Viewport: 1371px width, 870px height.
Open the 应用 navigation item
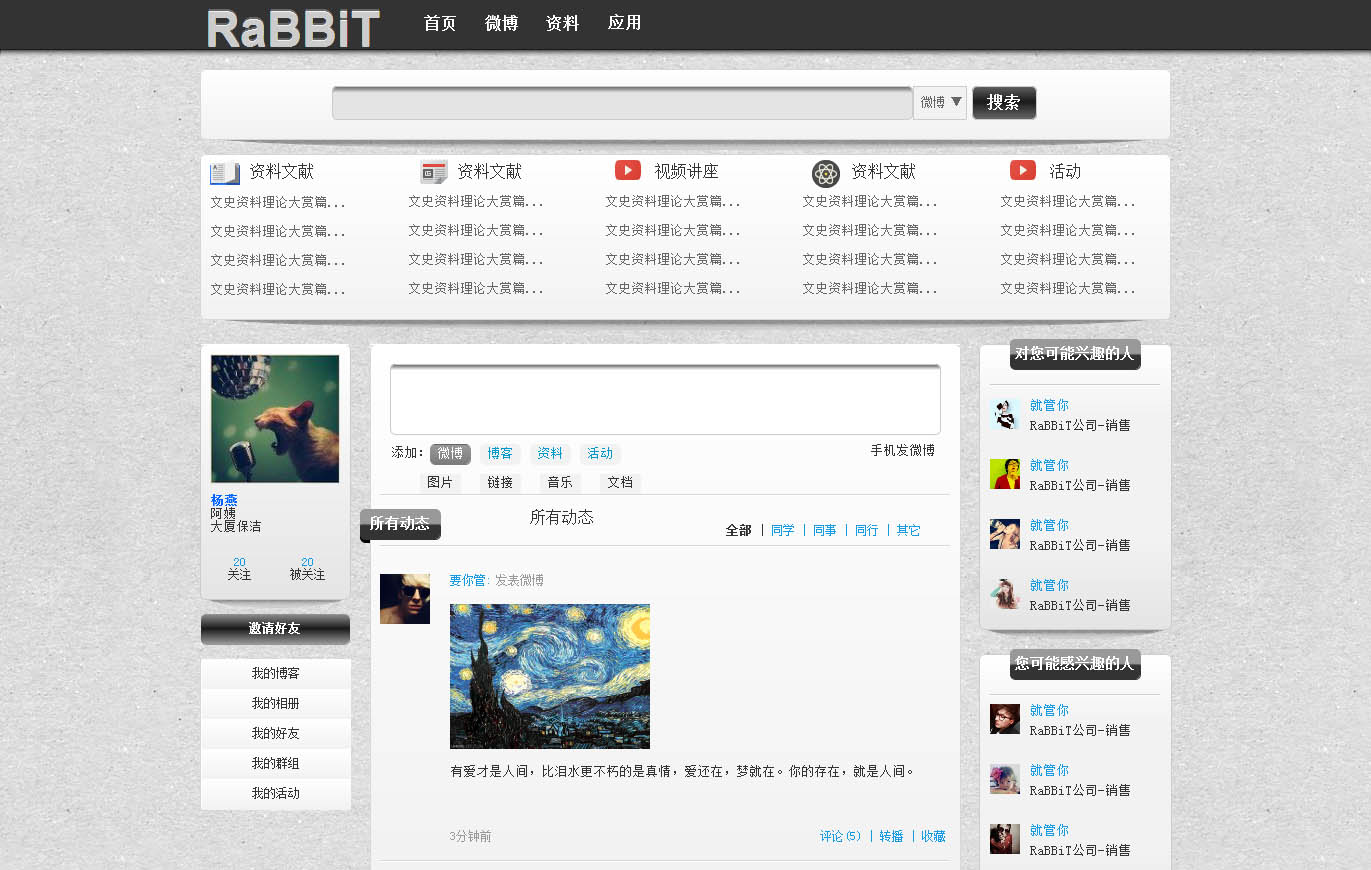[x=624, y=23]
